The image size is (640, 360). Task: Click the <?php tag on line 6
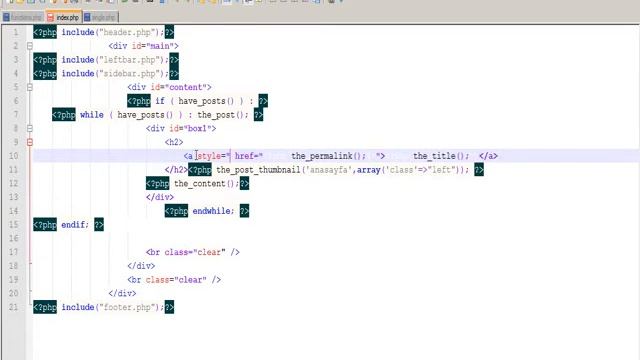(139, 101)
